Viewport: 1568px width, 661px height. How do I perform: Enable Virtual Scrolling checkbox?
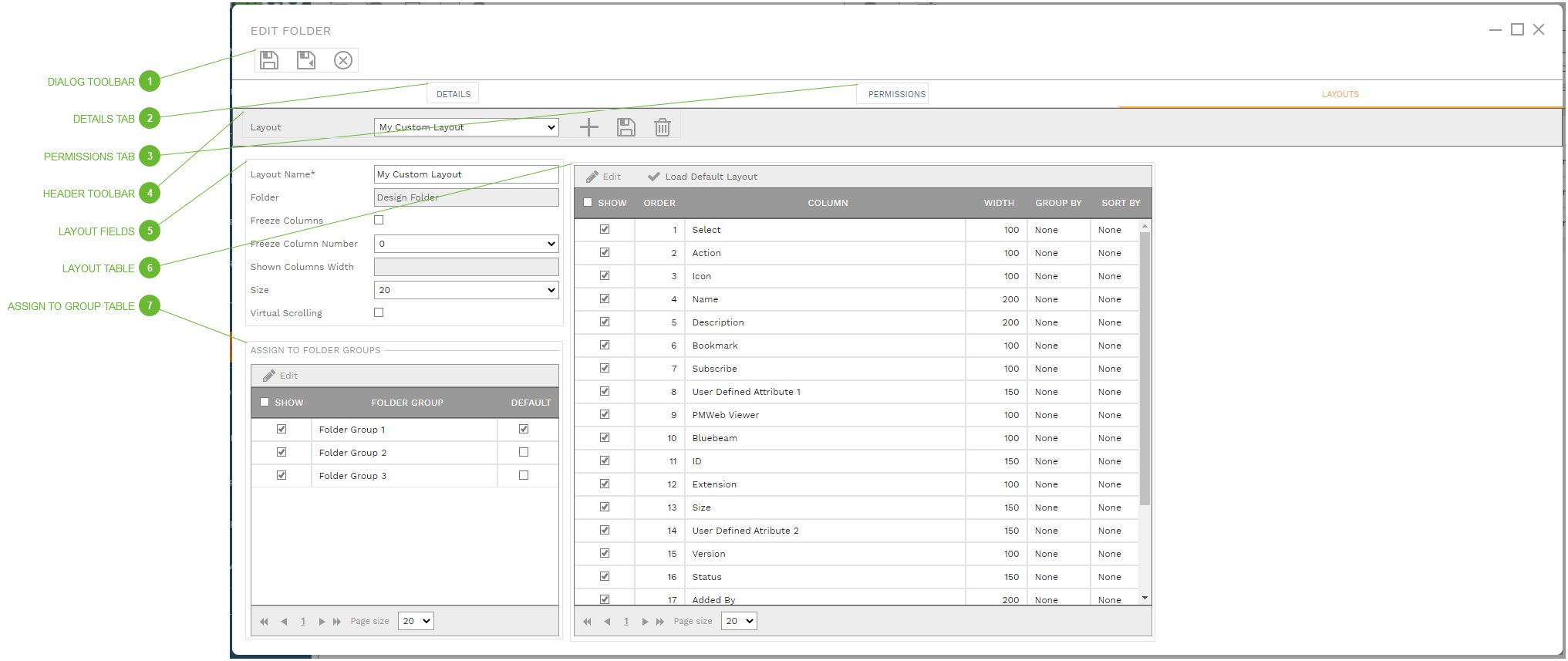tap(379, 312)
